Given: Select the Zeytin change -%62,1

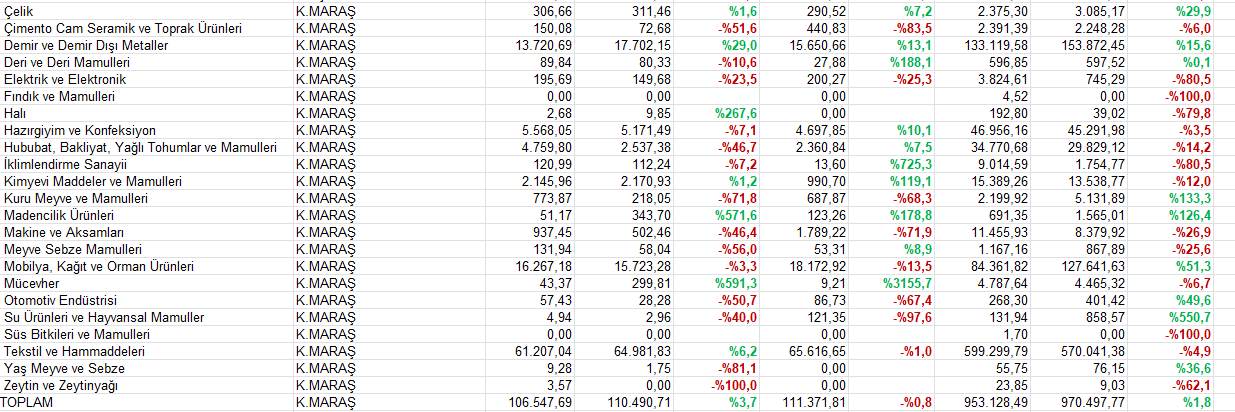Looking at the screenshot, I should click(x=1192, y=385).
